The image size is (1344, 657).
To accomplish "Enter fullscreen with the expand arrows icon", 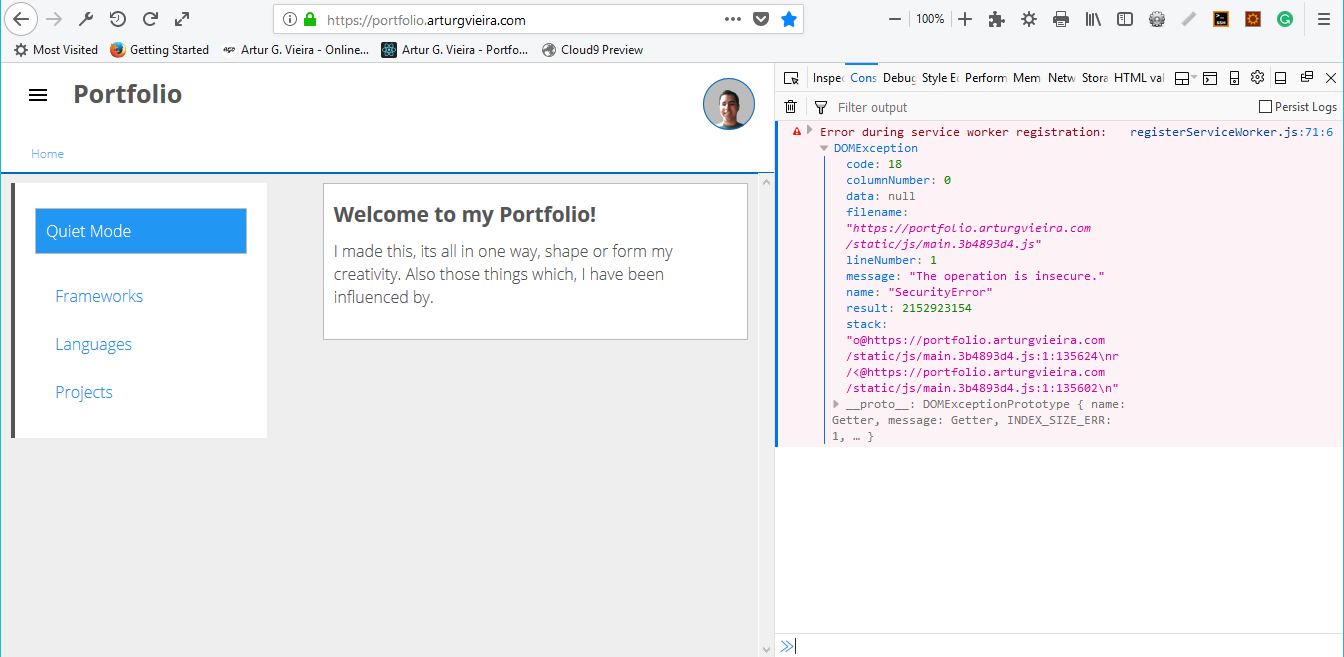I will (x=182, y=19).
